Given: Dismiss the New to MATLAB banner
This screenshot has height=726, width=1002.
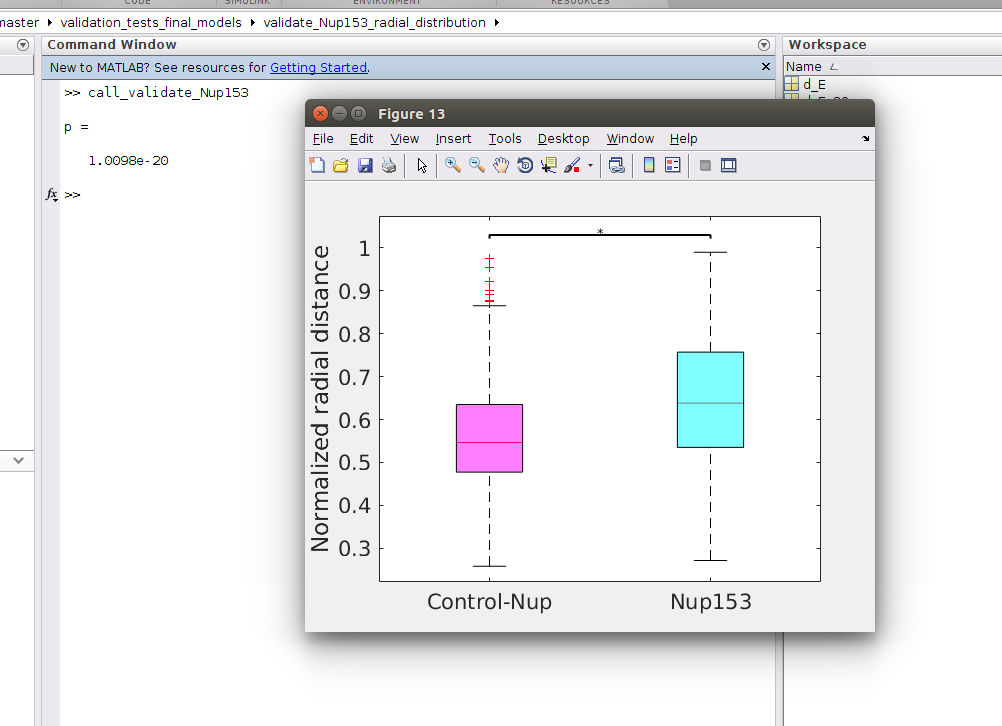Looking at the screenshot, I should coord(766,66).
